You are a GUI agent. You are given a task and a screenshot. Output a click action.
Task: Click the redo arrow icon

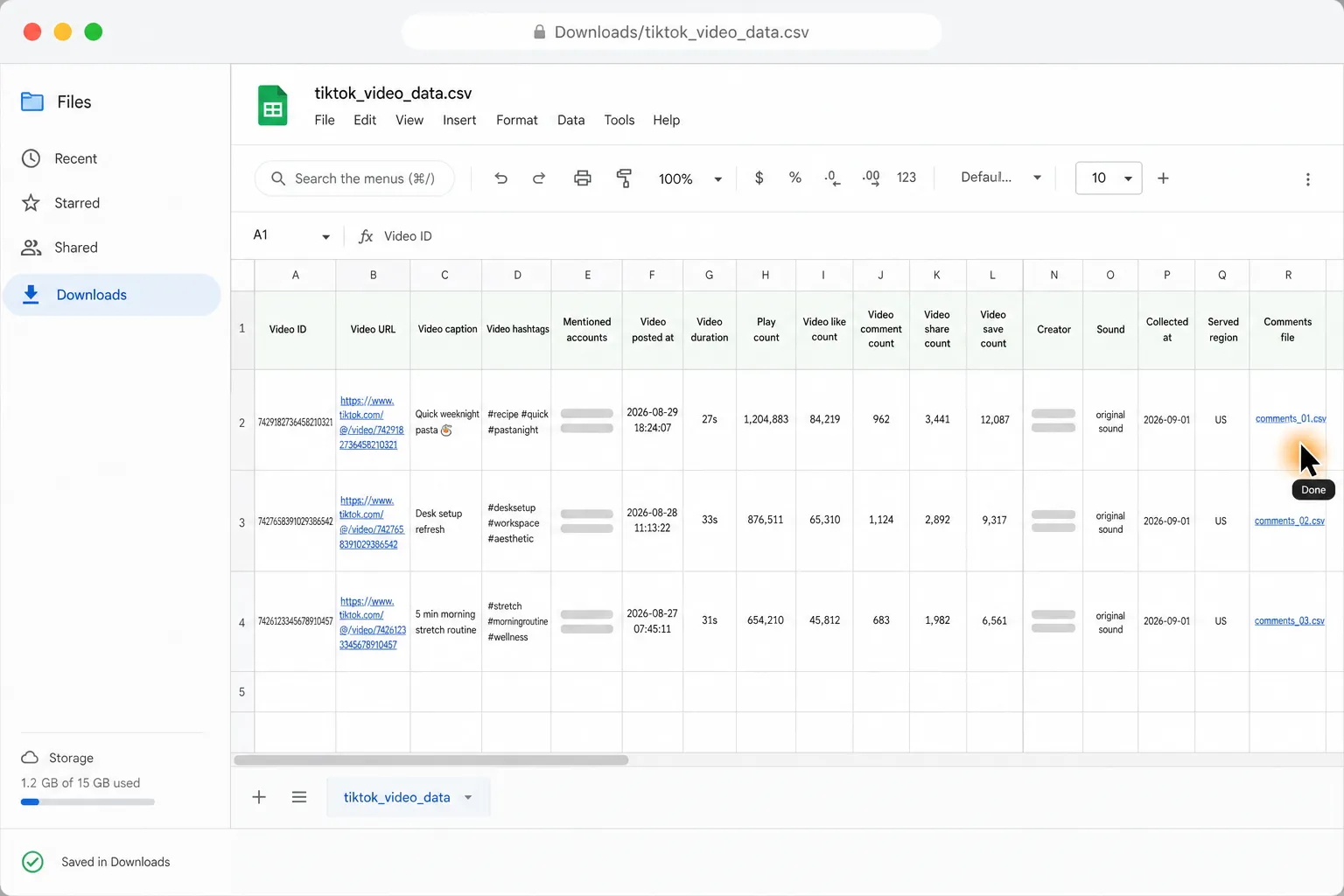pyautogui.click(x=539, y=178)
